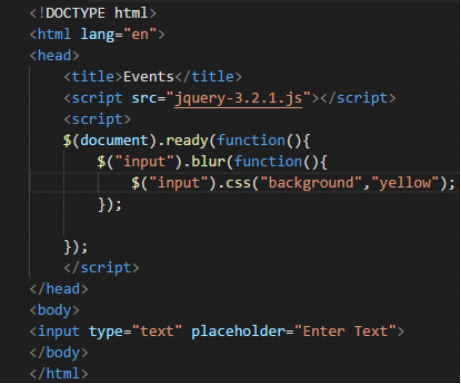This screenshot has width=461, height=384.
Task: Click the closing </head> tag
Action: point(59,289)
